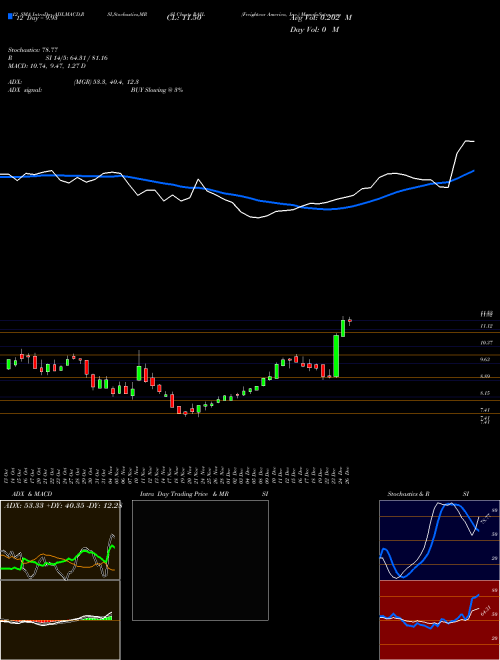Image resolution: width=500 pixels, height=660 pixels.
Task: Click the 'ADX signal:' label
Action: [24, 90]
